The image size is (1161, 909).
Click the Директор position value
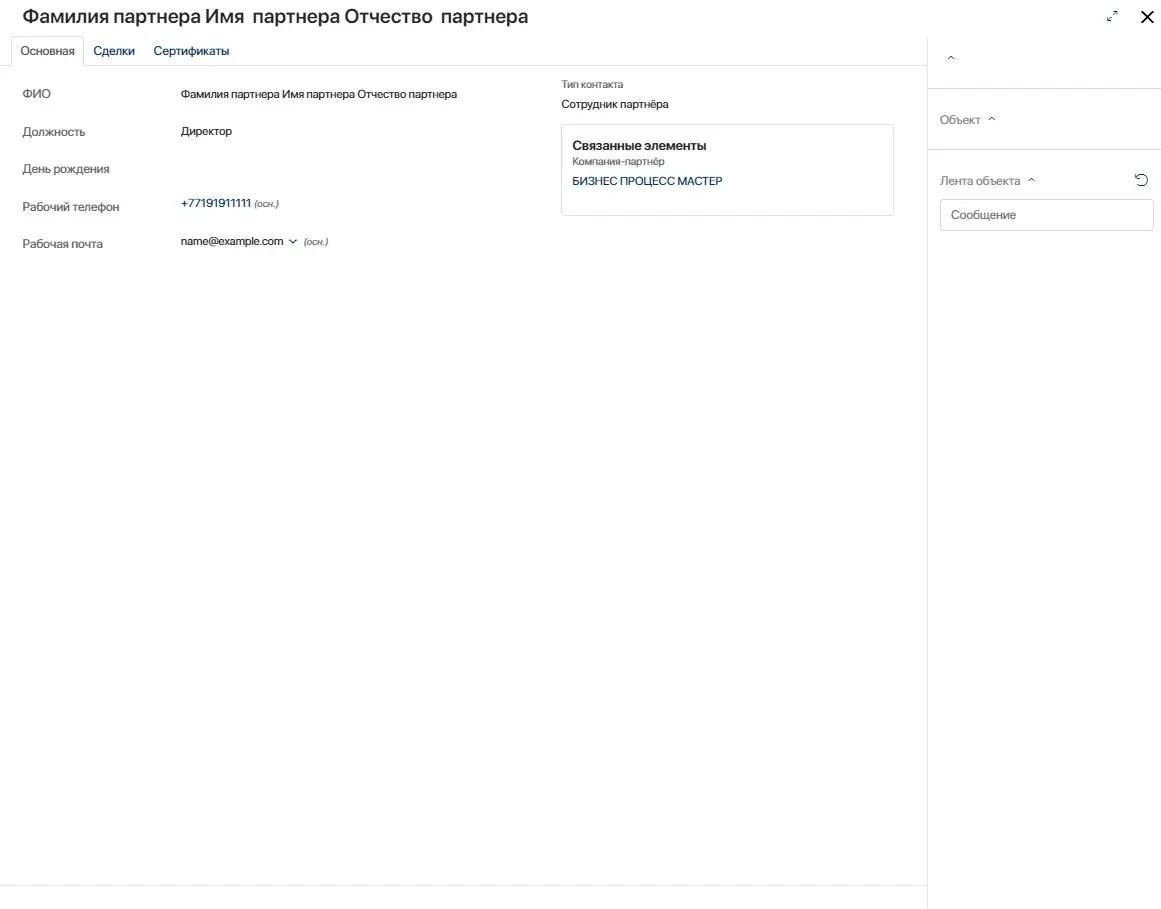tap(206, 131)
